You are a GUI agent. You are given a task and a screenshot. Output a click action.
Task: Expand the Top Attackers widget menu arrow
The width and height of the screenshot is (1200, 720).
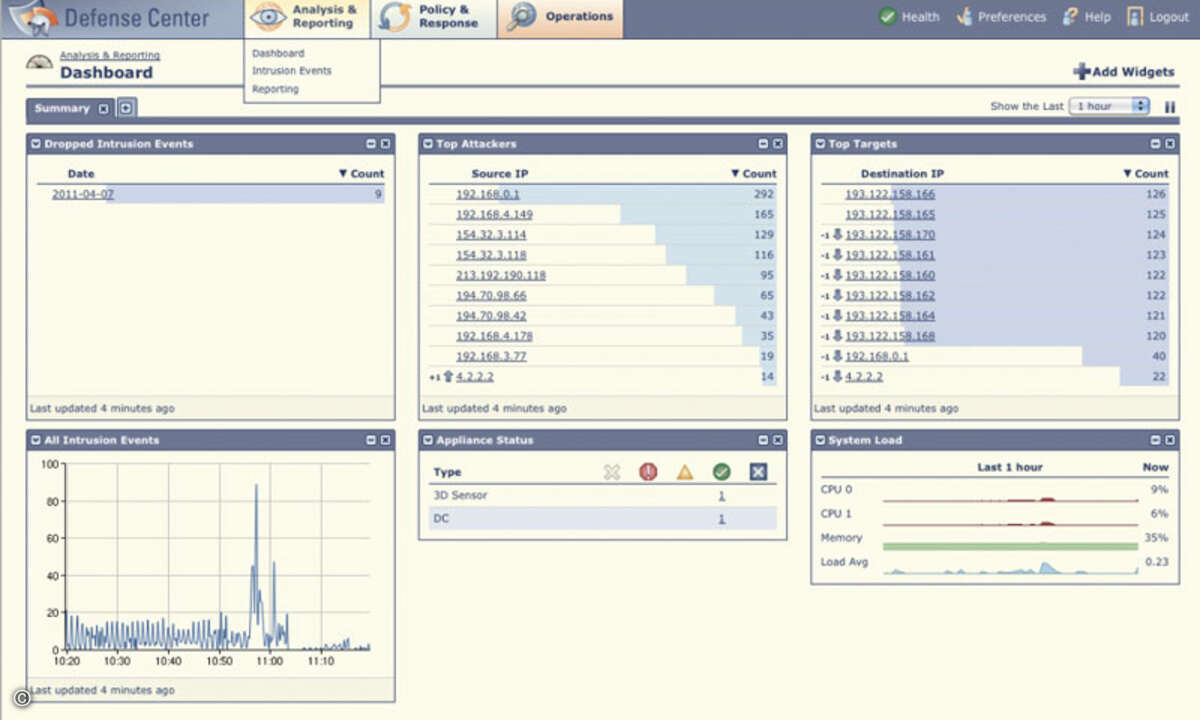click(428, 144)
